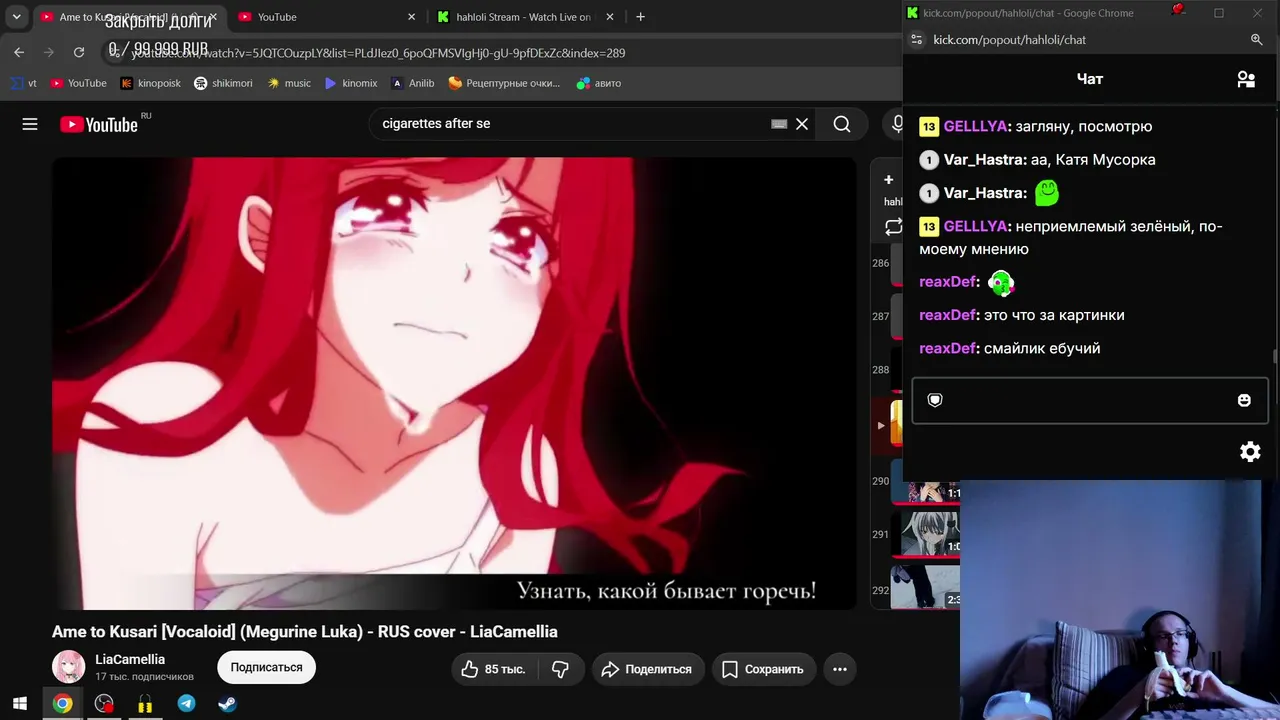Open the YouTube bookmark
The height and width of the screenshot is (720, 1280).
click(x=78, y=83)
